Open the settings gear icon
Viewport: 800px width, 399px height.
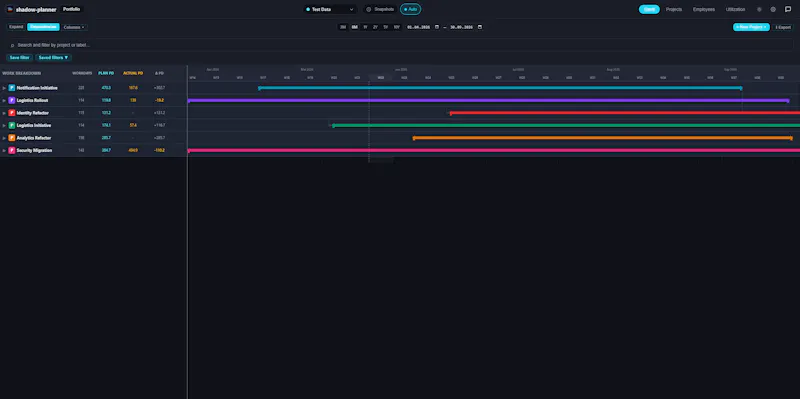(x=773, y=9)
